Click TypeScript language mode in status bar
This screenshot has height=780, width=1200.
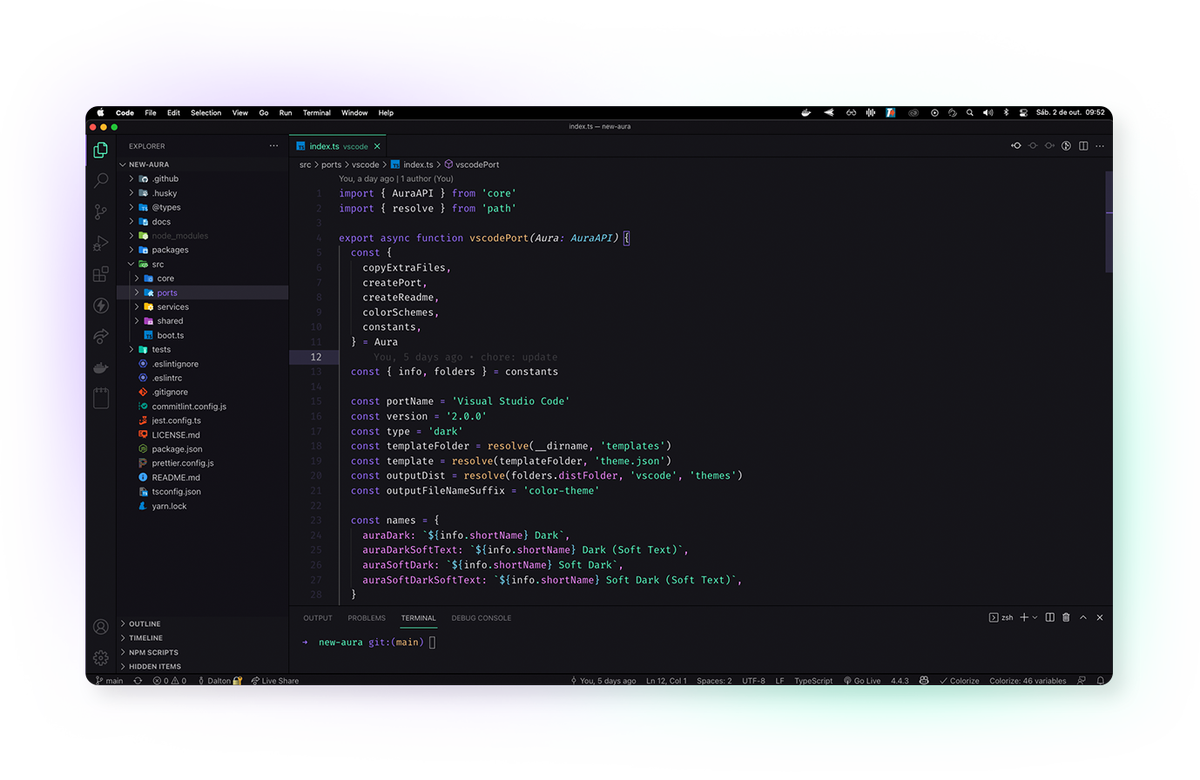pos(813,681)
